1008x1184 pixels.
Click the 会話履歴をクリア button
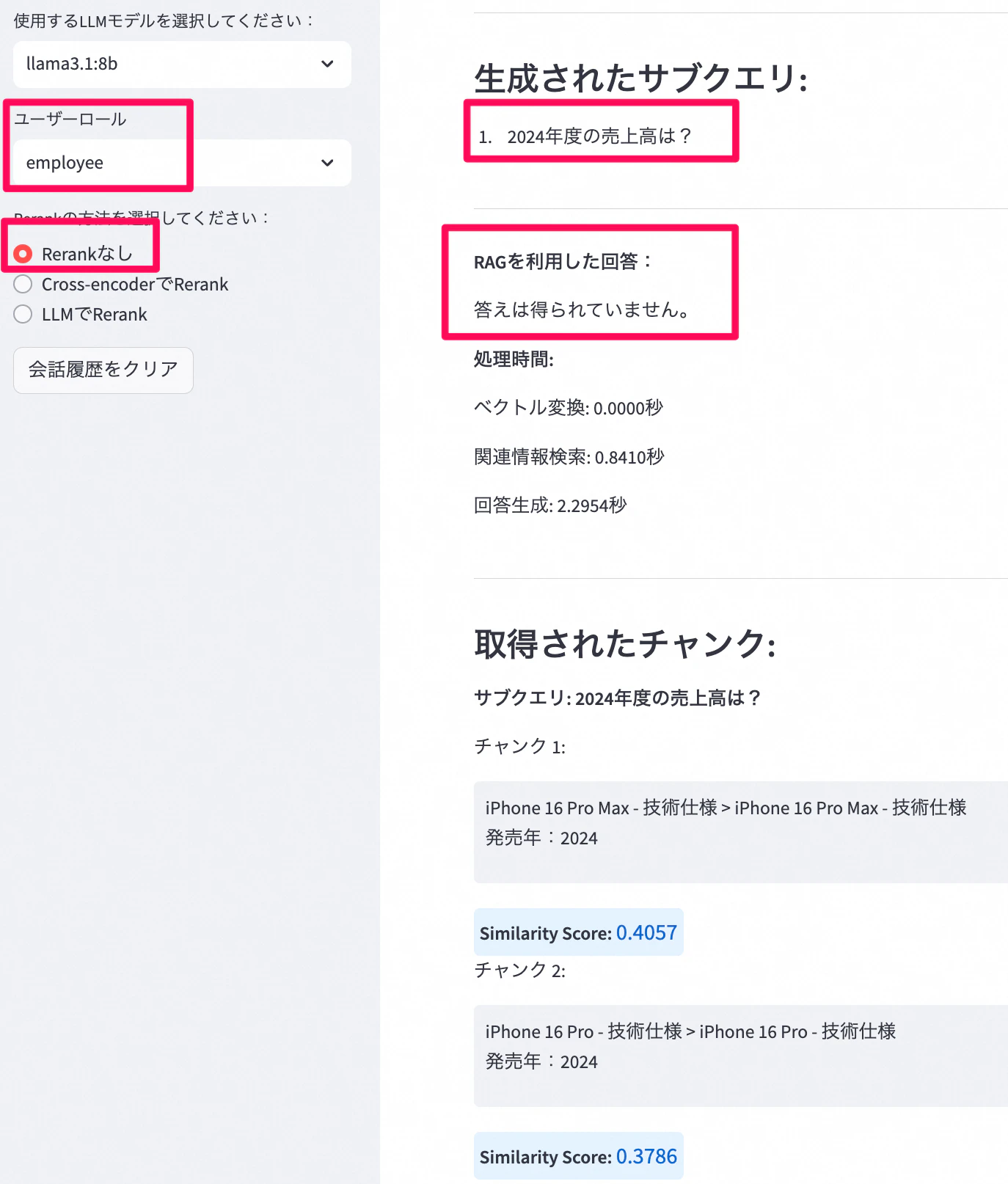(103, 370)
